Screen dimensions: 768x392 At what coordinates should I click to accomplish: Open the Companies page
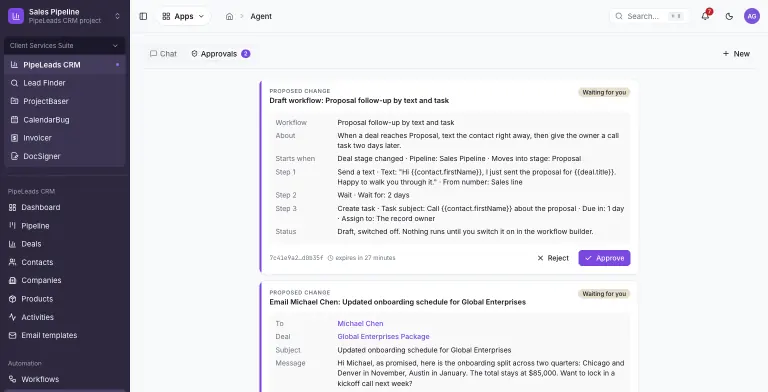click(x=64, y=280)
